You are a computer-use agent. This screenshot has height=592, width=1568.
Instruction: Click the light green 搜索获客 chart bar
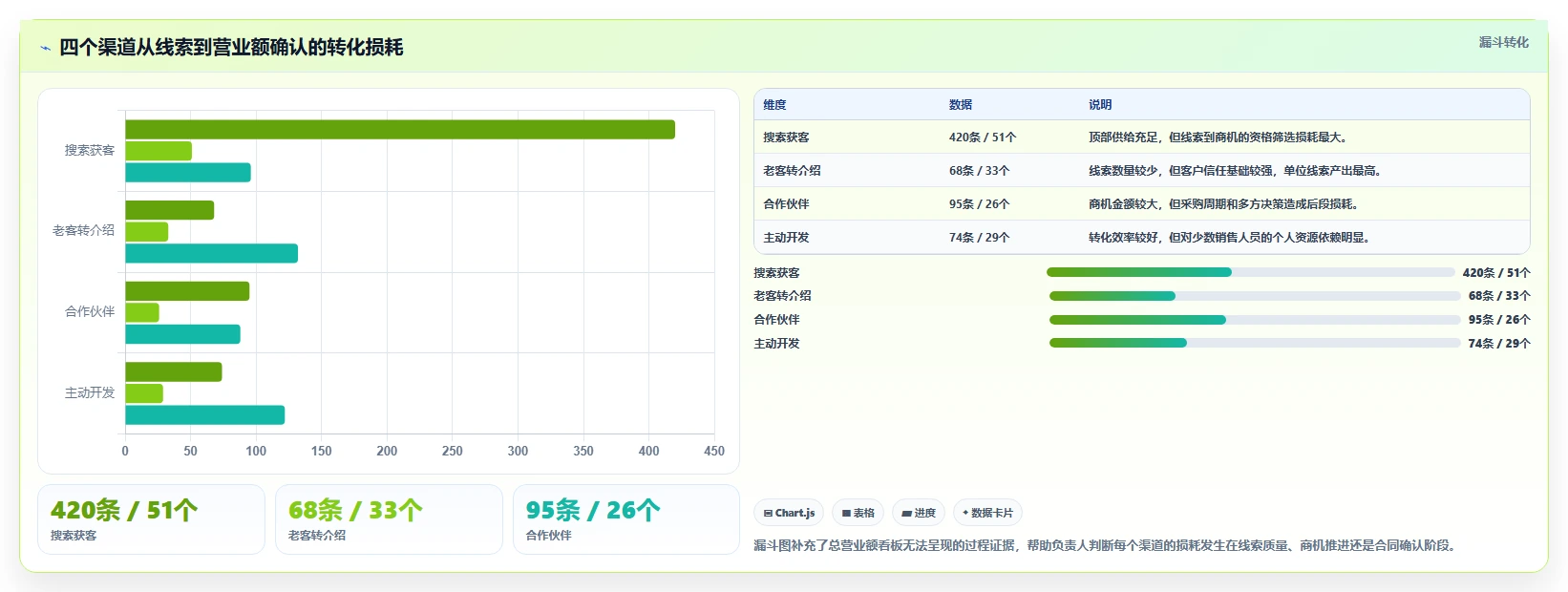(159, 151)
